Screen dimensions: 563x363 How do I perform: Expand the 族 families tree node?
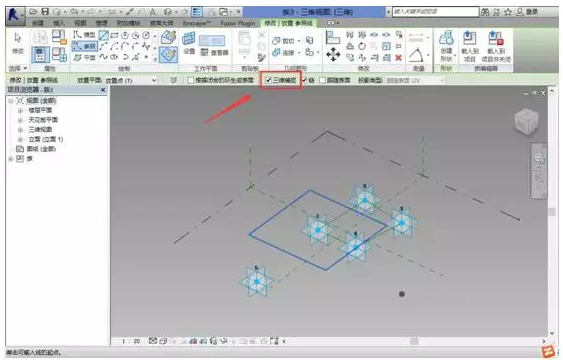click(x=11, y=159)
